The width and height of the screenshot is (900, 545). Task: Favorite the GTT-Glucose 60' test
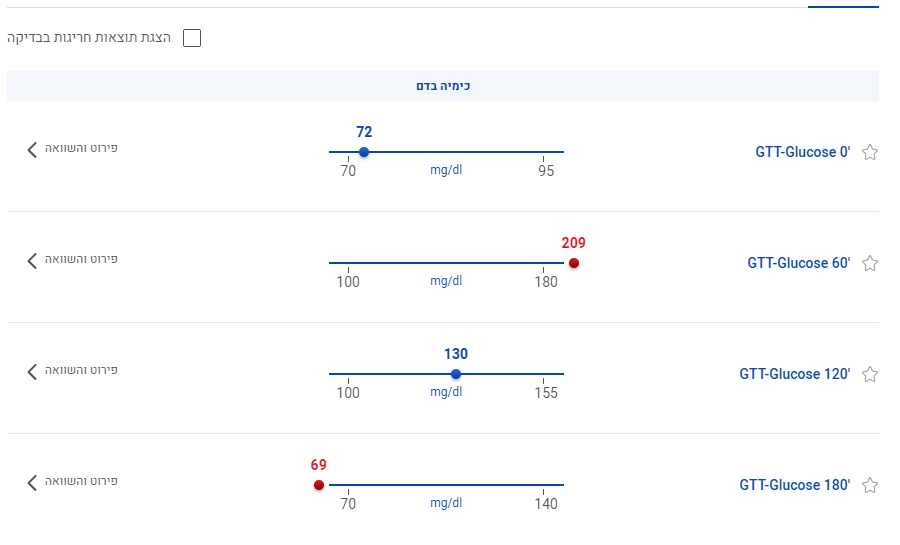tap(870, 264)
